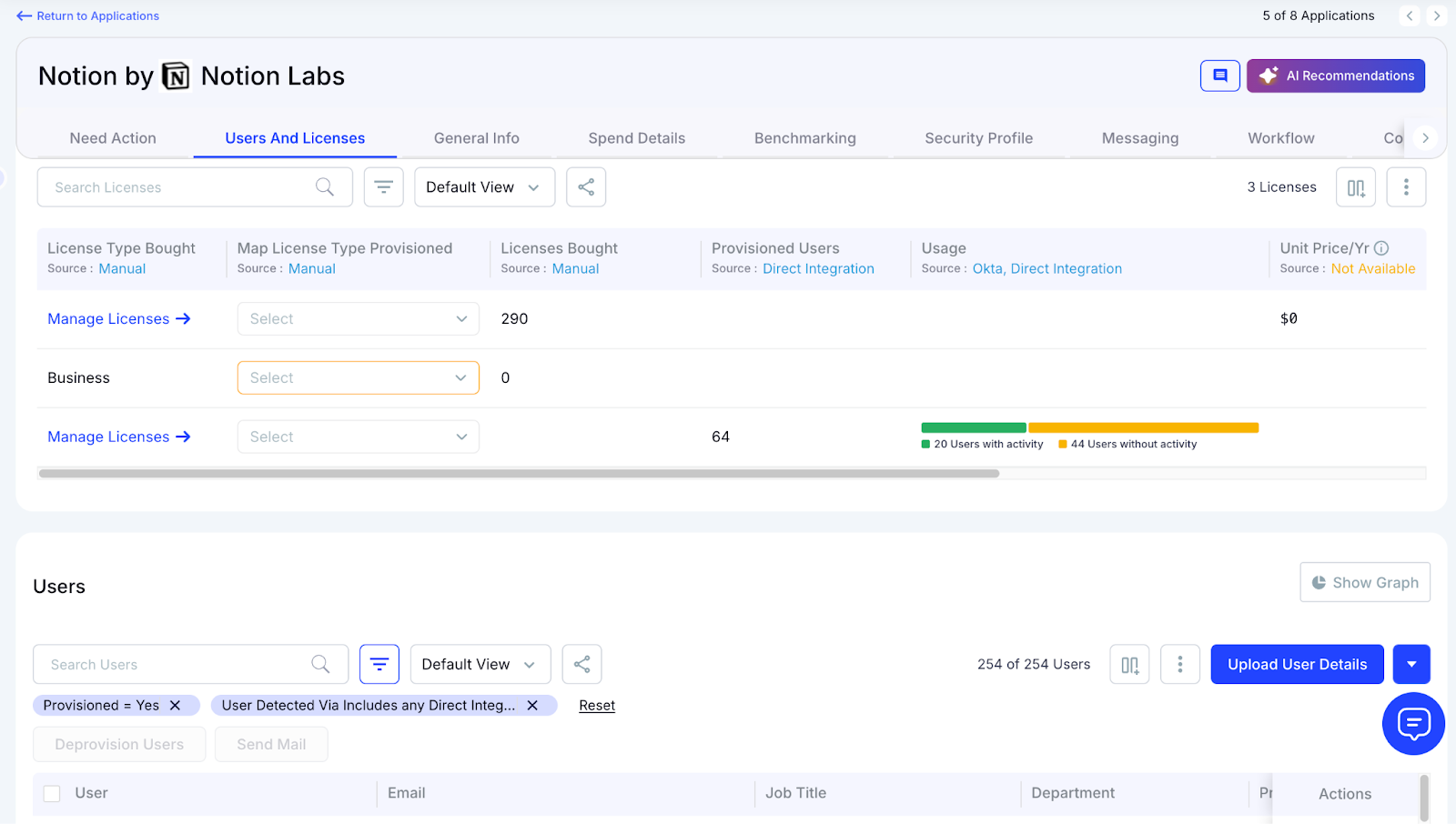Click green users with activity bar

974,427
